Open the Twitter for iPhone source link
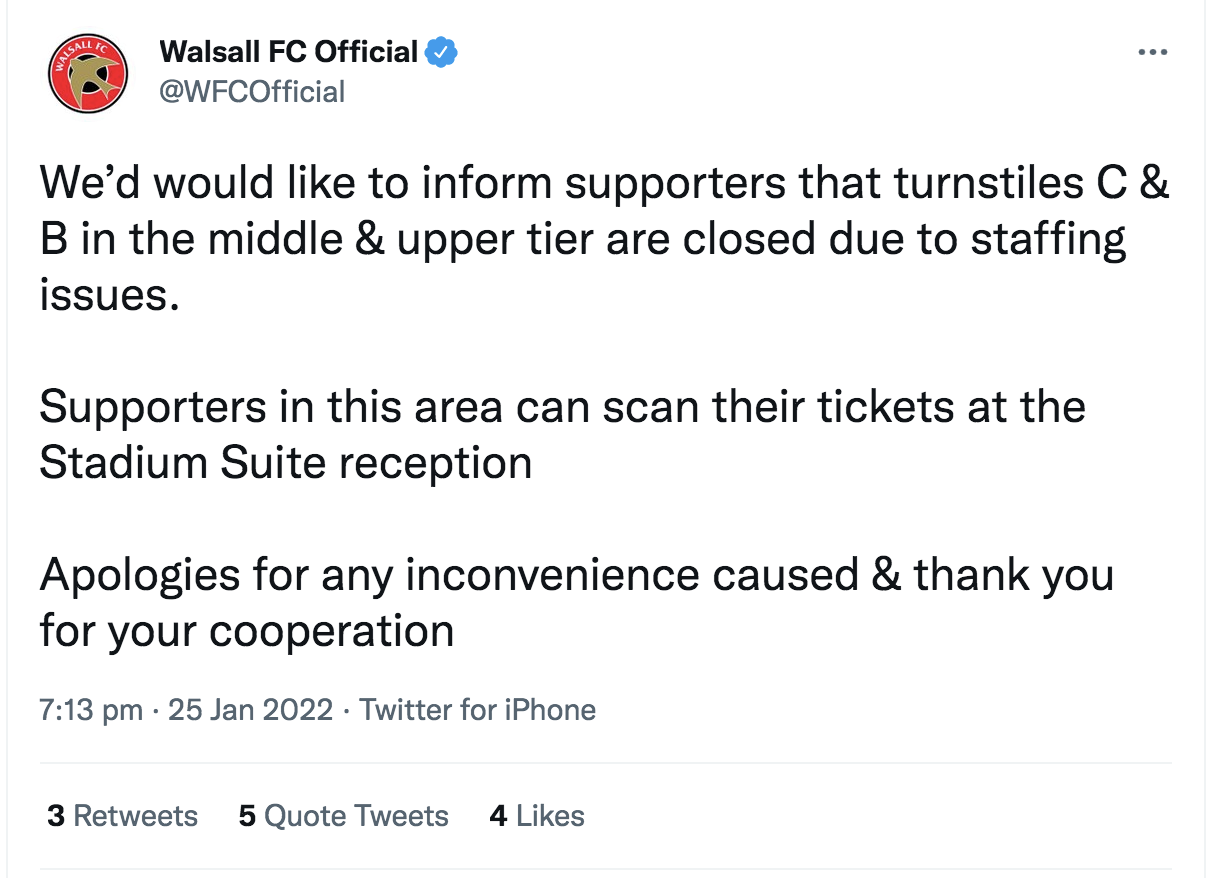This screenshot has width=1218, height=878. (x=477, y=710)
